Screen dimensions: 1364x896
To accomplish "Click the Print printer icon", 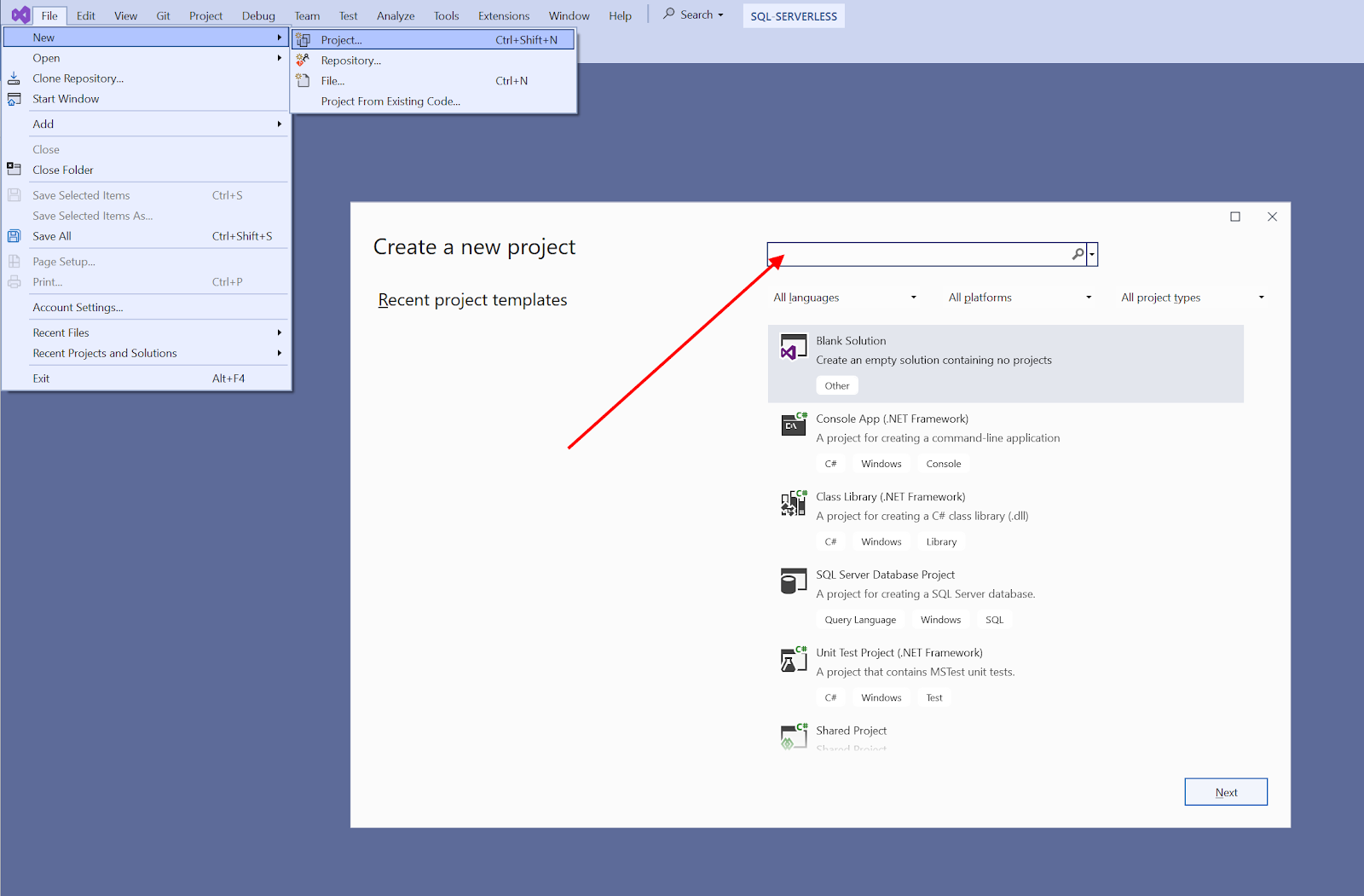I will tap(14, 282).
